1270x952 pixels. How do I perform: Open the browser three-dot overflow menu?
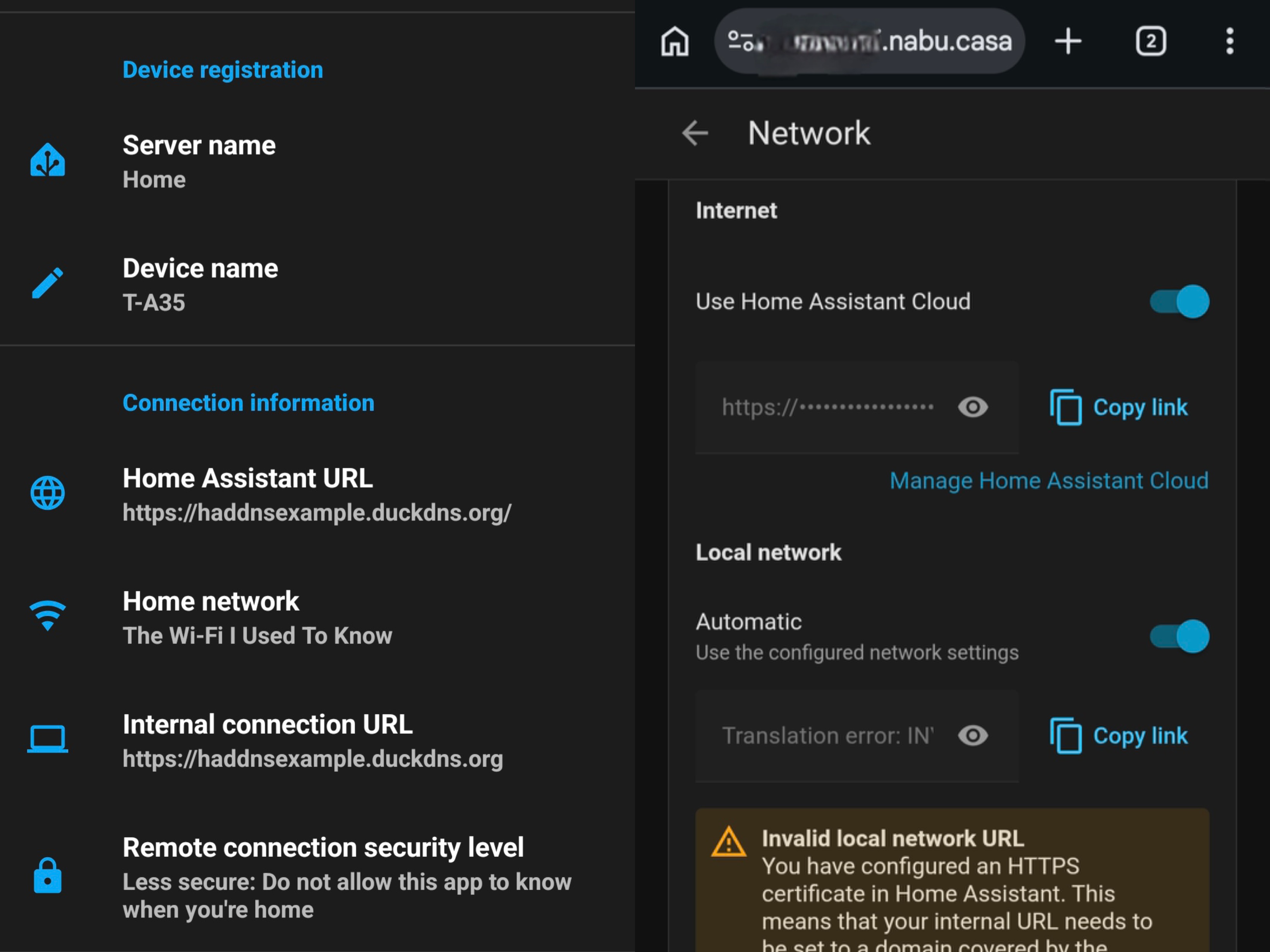point(1229,41)
